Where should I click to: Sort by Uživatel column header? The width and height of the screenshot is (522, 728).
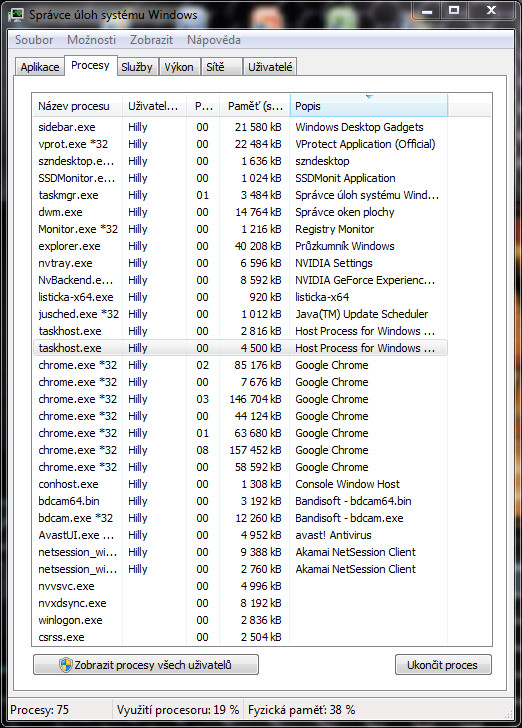(154, 106)
